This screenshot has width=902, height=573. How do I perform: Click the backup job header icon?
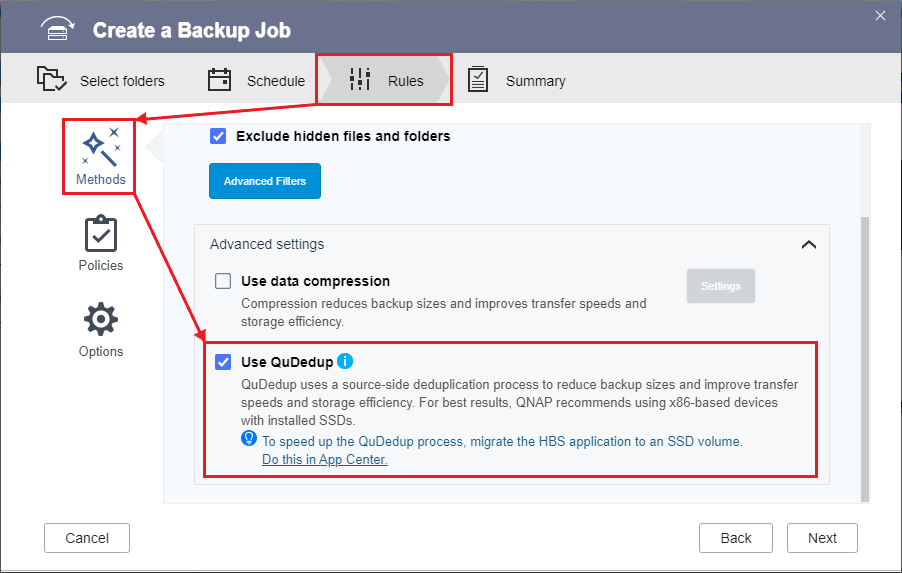pos(57,28)
